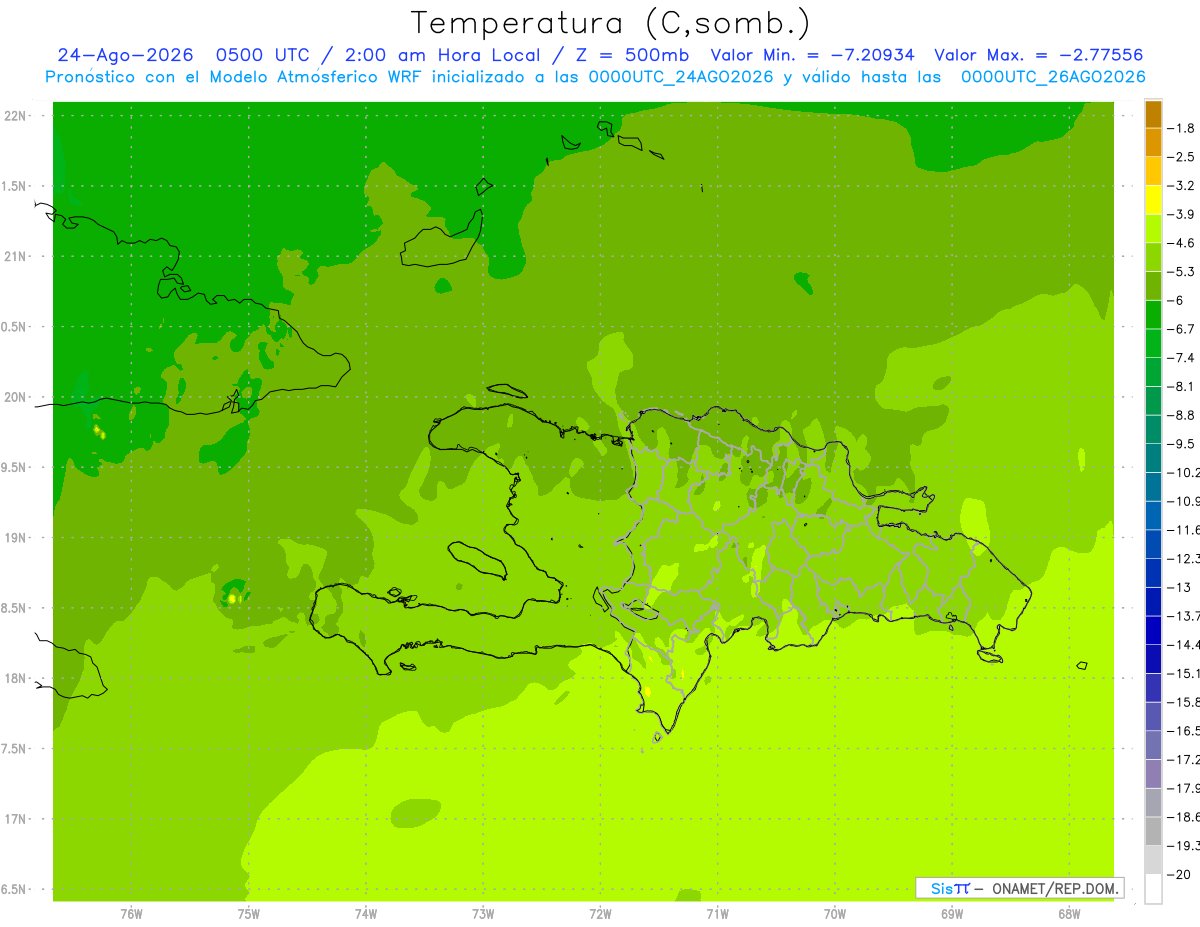1200x927 pixels.
Task: Click the -2.5 colorbar value
Action: tap(1182, 157)
